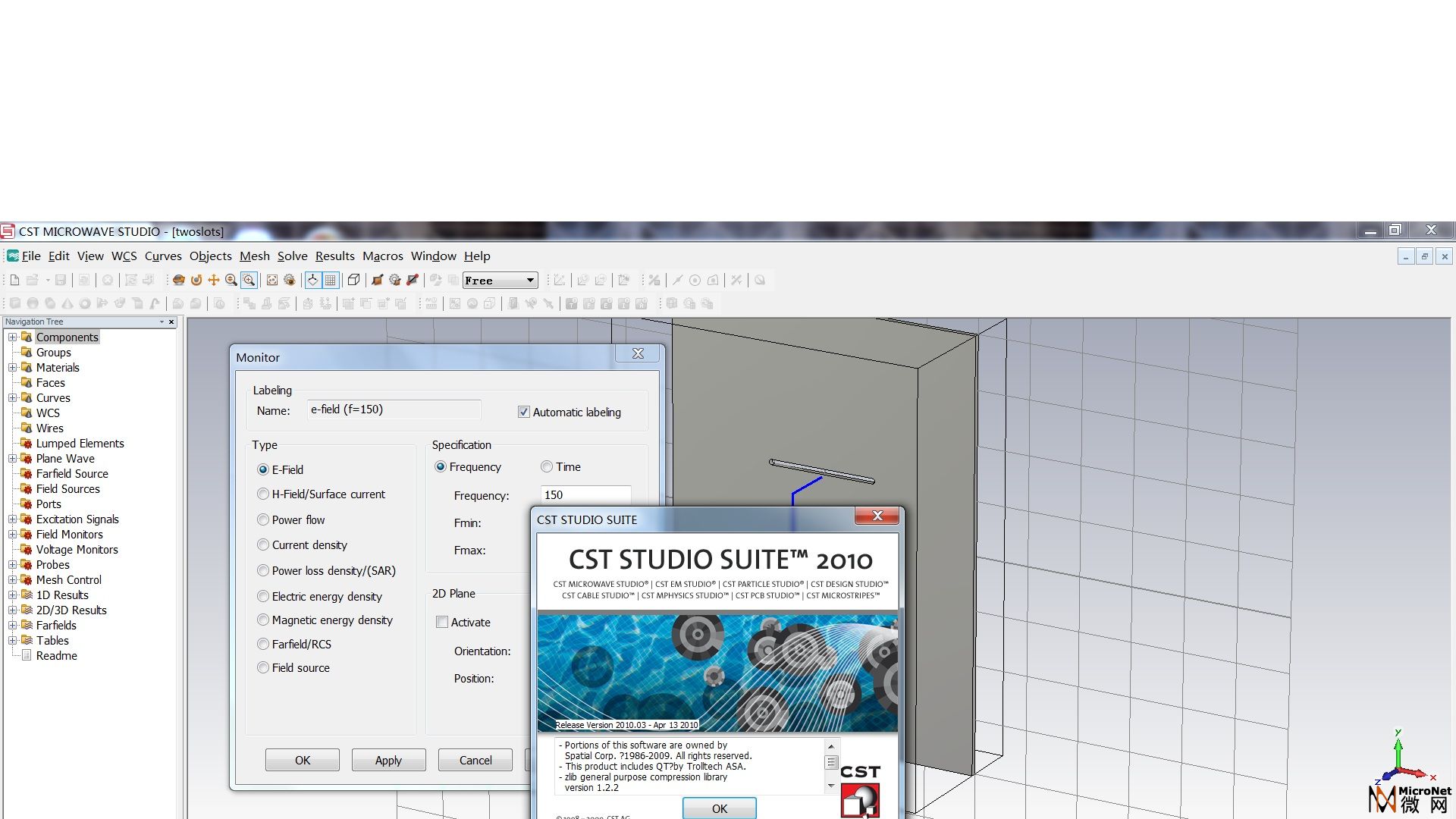Click Cancel in the Monitor dialog

tap(475, 761)
